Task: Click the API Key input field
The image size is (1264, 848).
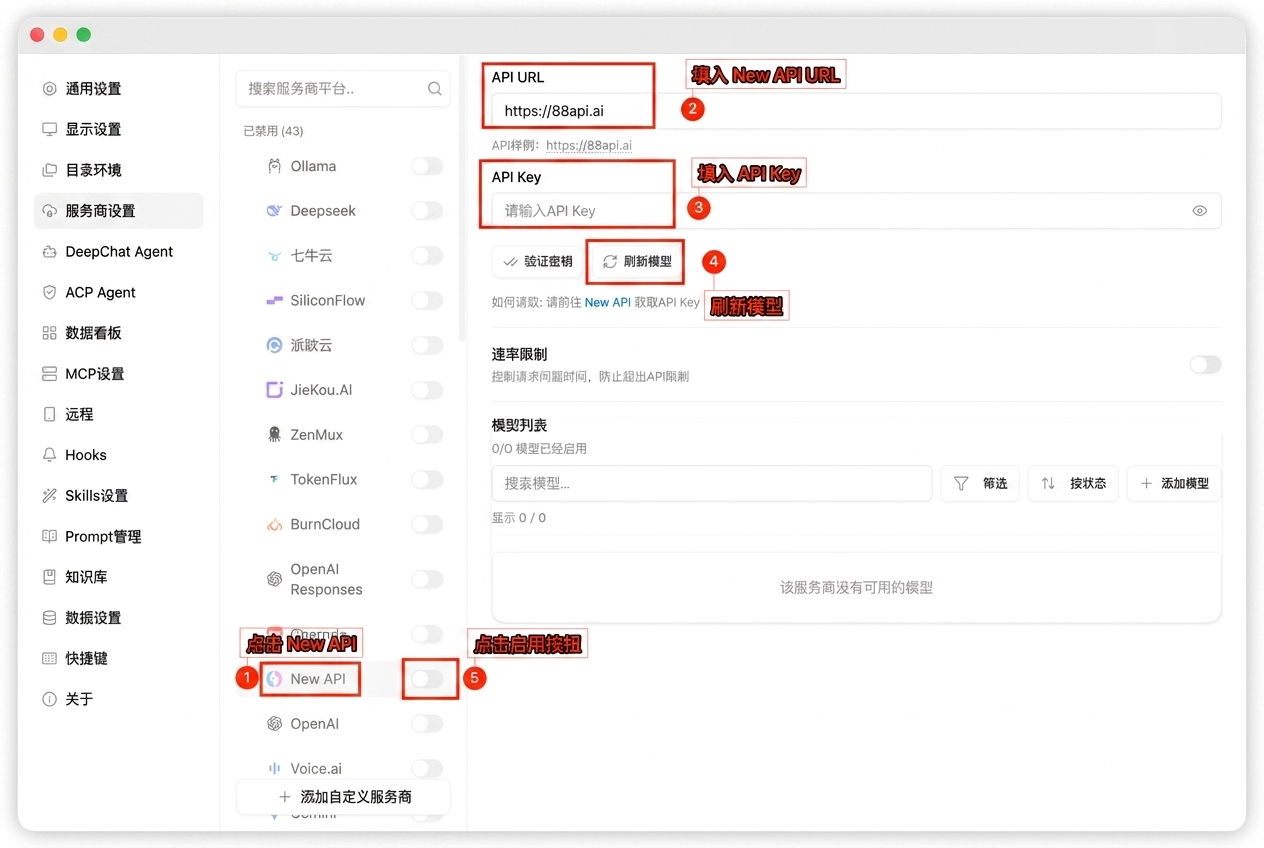Action: click(856, 211)
